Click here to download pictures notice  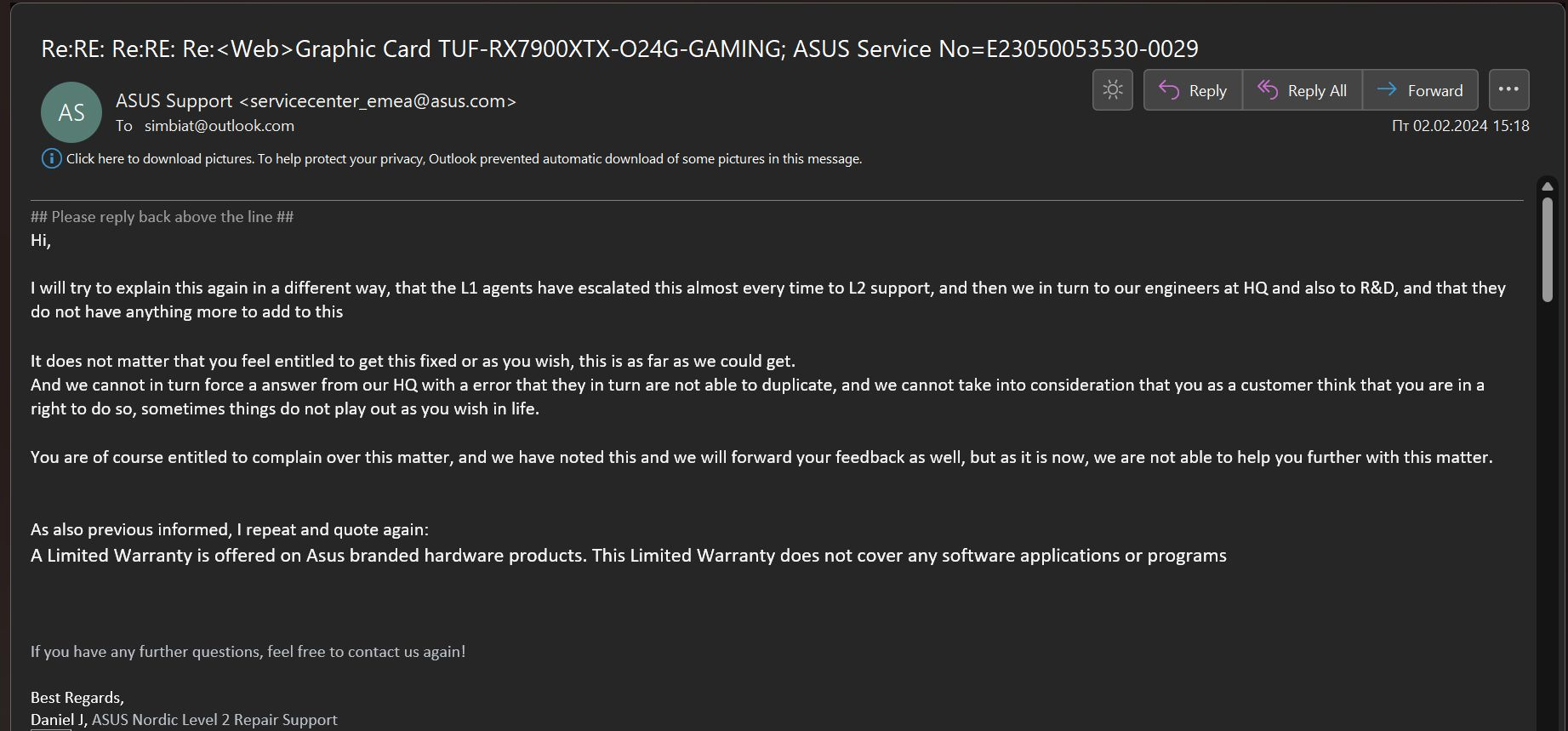(464, 158)
